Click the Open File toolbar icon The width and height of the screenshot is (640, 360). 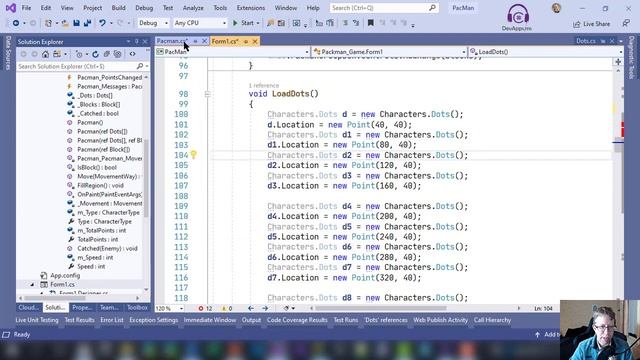65,23
